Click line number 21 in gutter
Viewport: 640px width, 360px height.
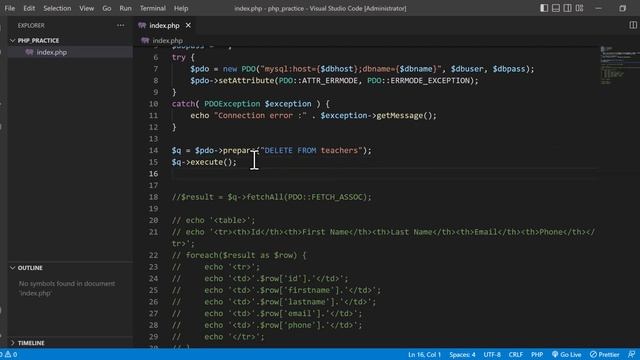(x=153, y=232)
